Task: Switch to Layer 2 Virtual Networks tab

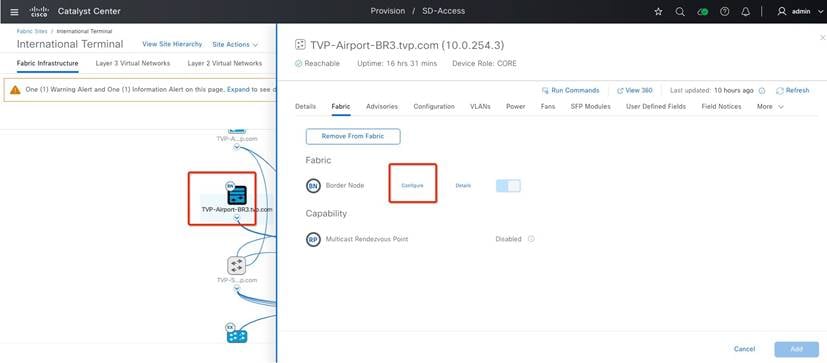Action: tap(225, 63)
